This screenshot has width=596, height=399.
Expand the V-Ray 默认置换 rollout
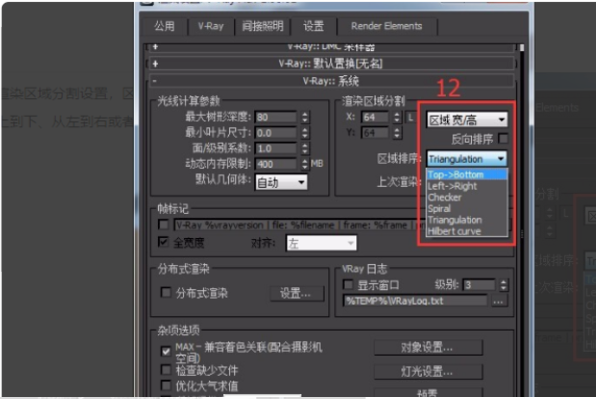(x=330, y=63)
